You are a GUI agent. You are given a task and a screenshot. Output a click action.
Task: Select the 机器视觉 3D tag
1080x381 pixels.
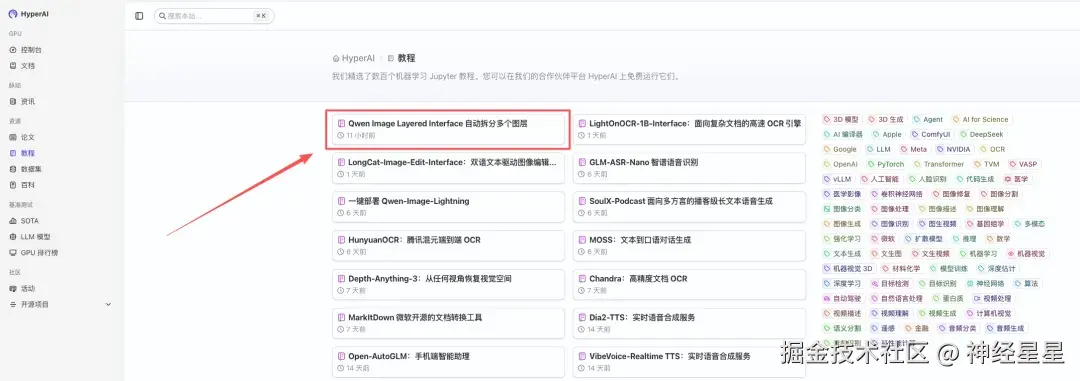(x=849, y=269)
